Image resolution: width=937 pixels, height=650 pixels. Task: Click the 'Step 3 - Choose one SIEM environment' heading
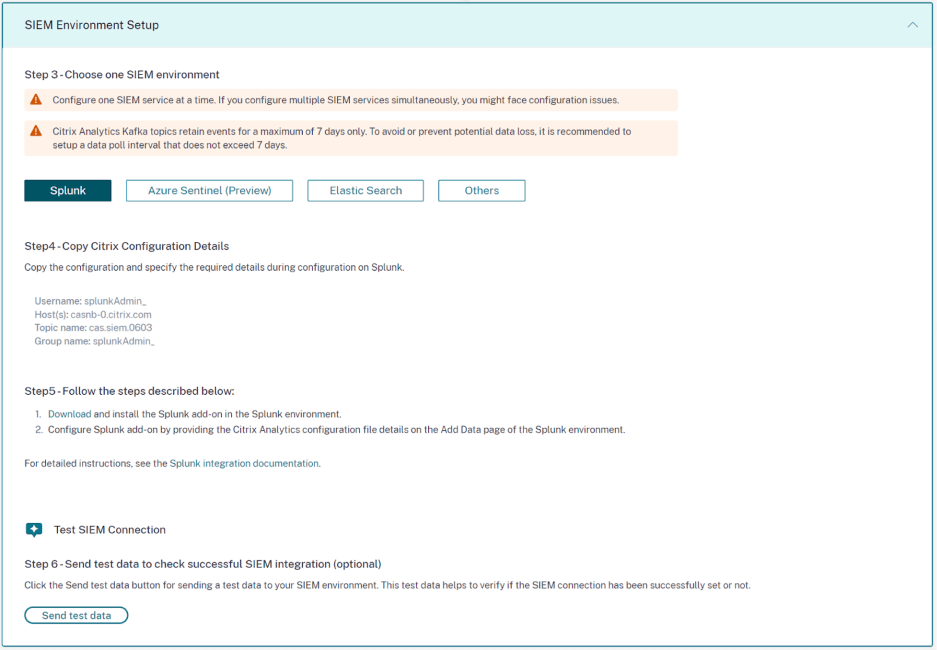122,75
